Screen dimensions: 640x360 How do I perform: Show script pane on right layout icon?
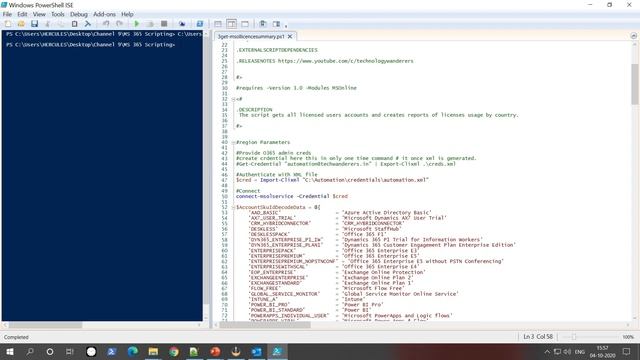tap(231, 24)
